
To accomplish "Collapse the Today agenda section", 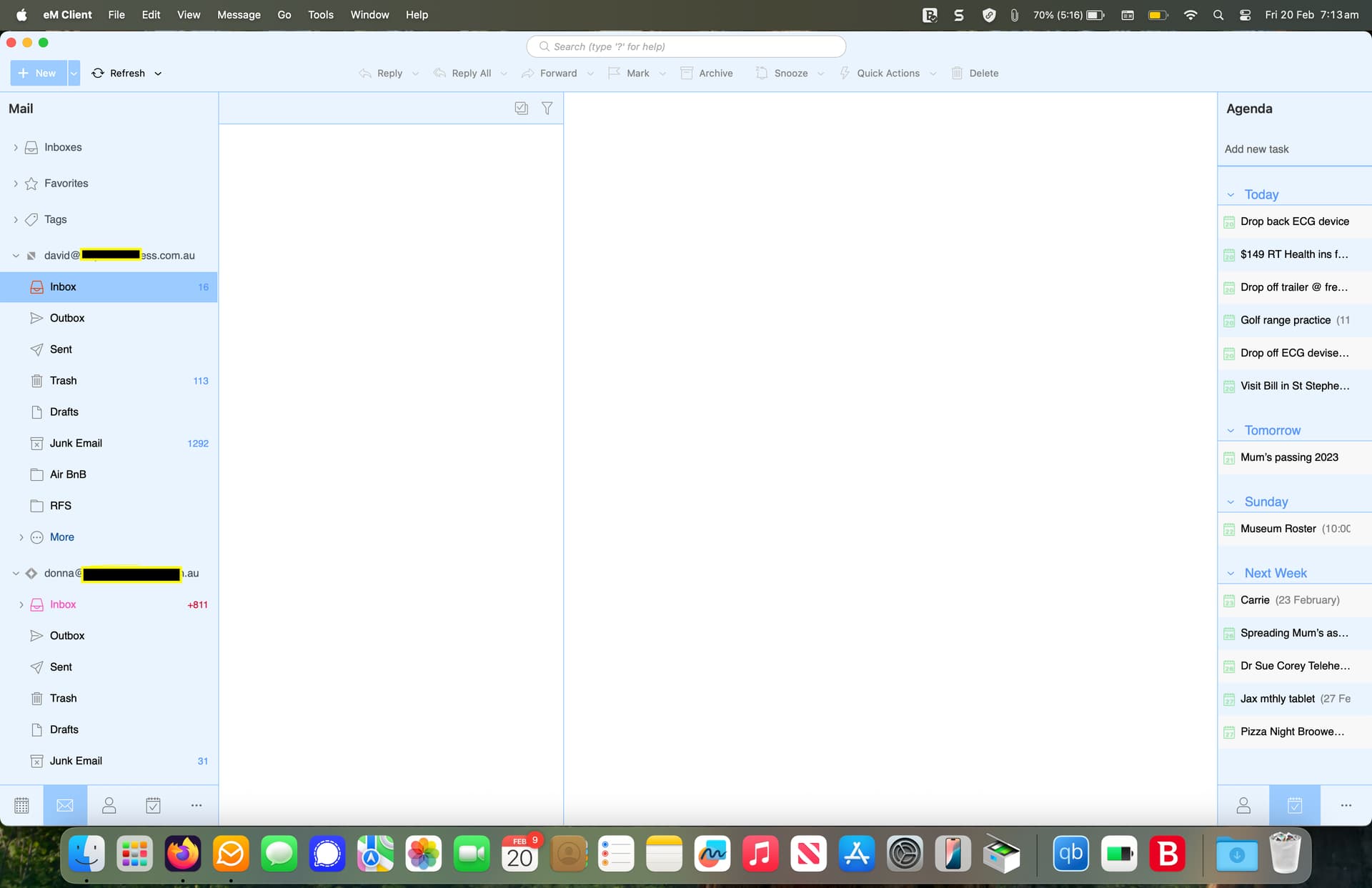I will [x=1231, y=195].
